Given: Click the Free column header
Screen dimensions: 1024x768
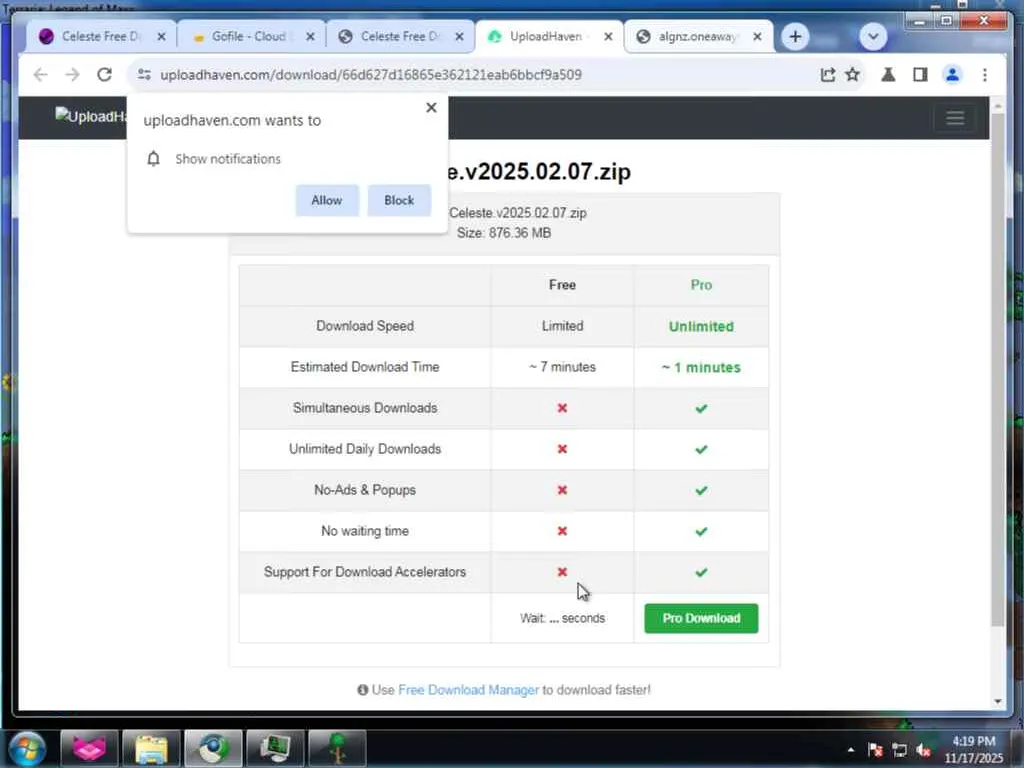Looking at the screenshot, I should click(562, 285).
